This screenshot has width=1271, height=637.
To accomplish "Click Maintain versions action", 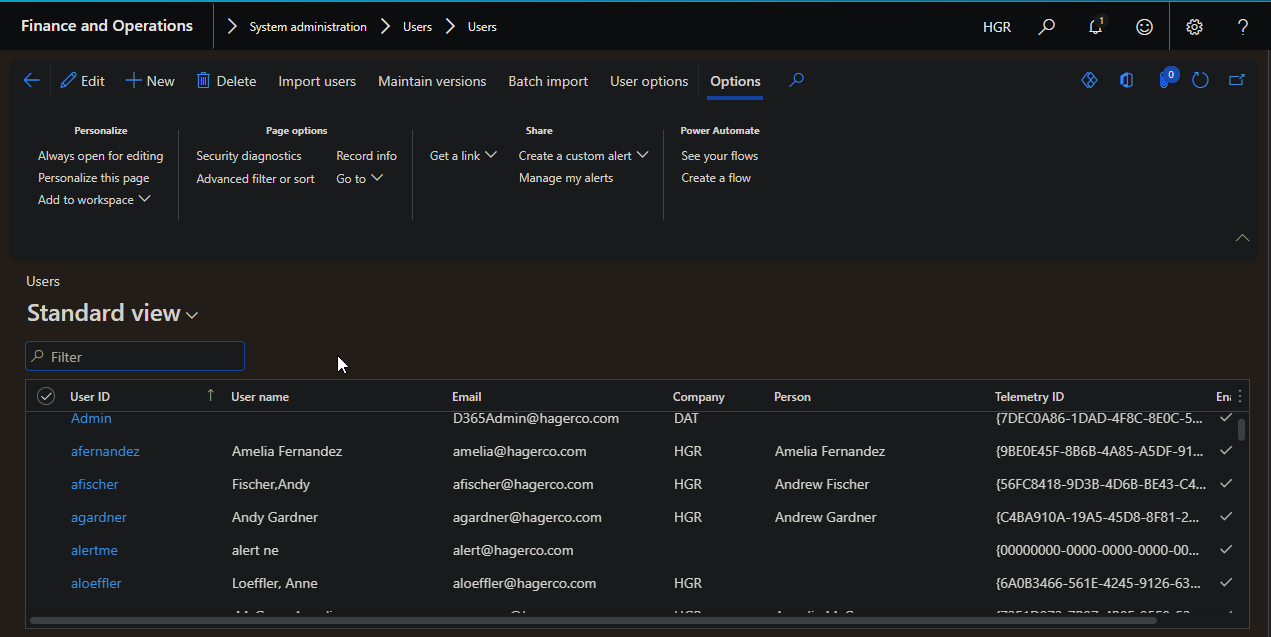I will [x=432, y=81].
